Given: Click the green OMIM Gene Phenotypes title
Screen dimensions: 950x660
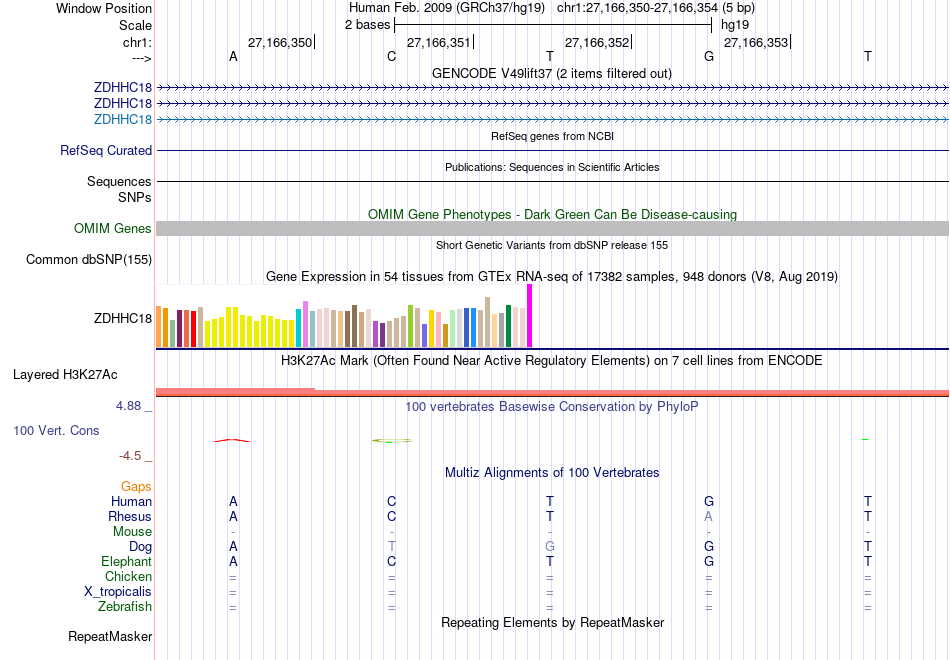Looking at the screenshot, I should 552,215.
